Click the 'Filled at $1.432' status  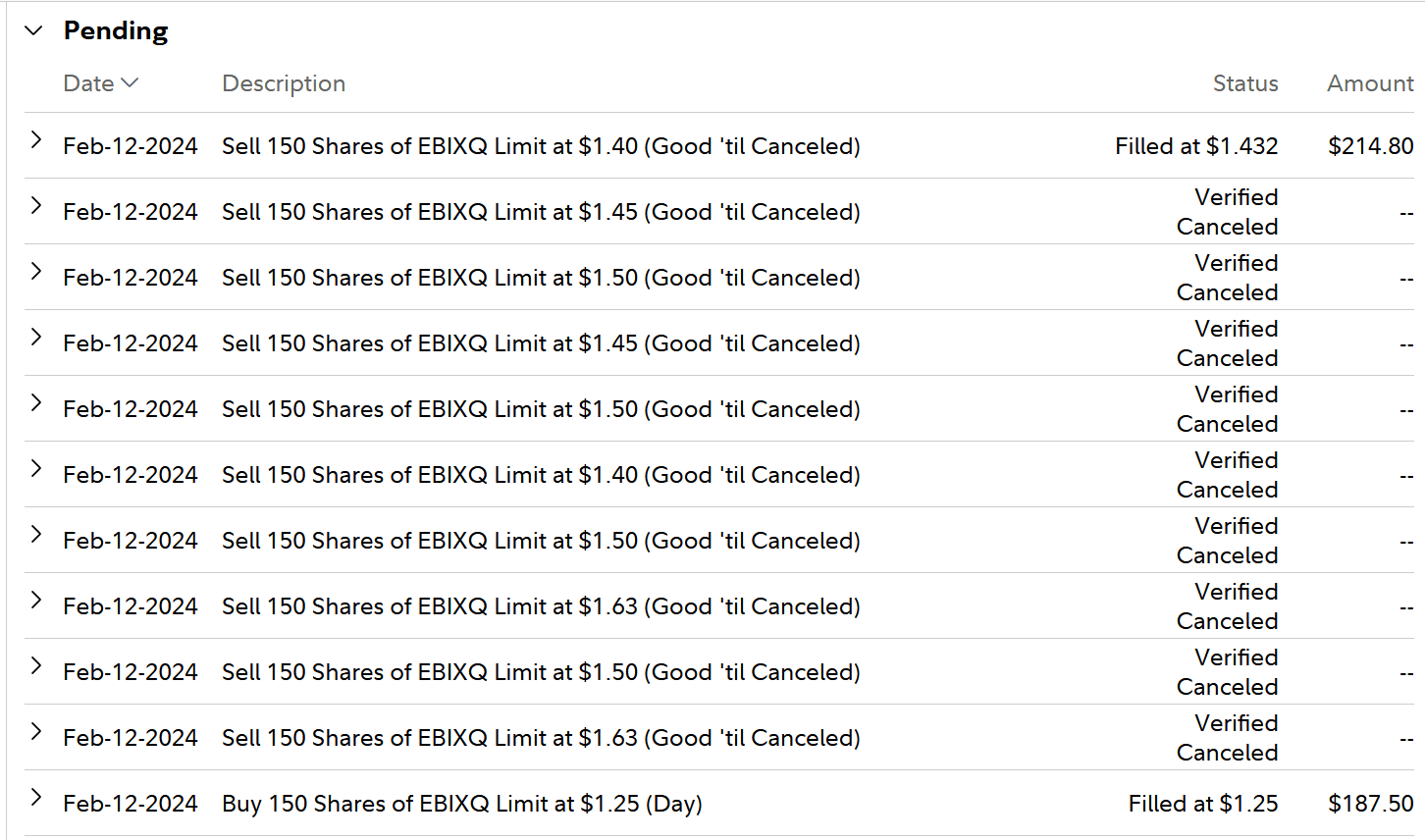tap(1195, 146)
